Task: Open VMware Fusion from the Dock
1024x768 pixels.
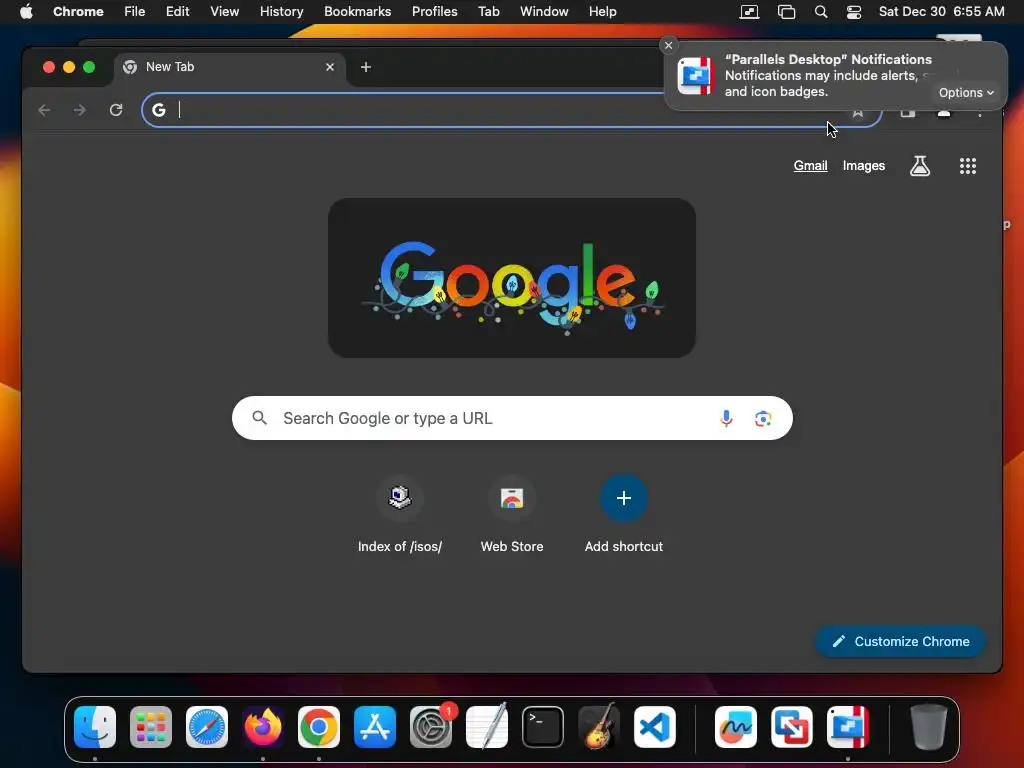Action: coord(792,727)
